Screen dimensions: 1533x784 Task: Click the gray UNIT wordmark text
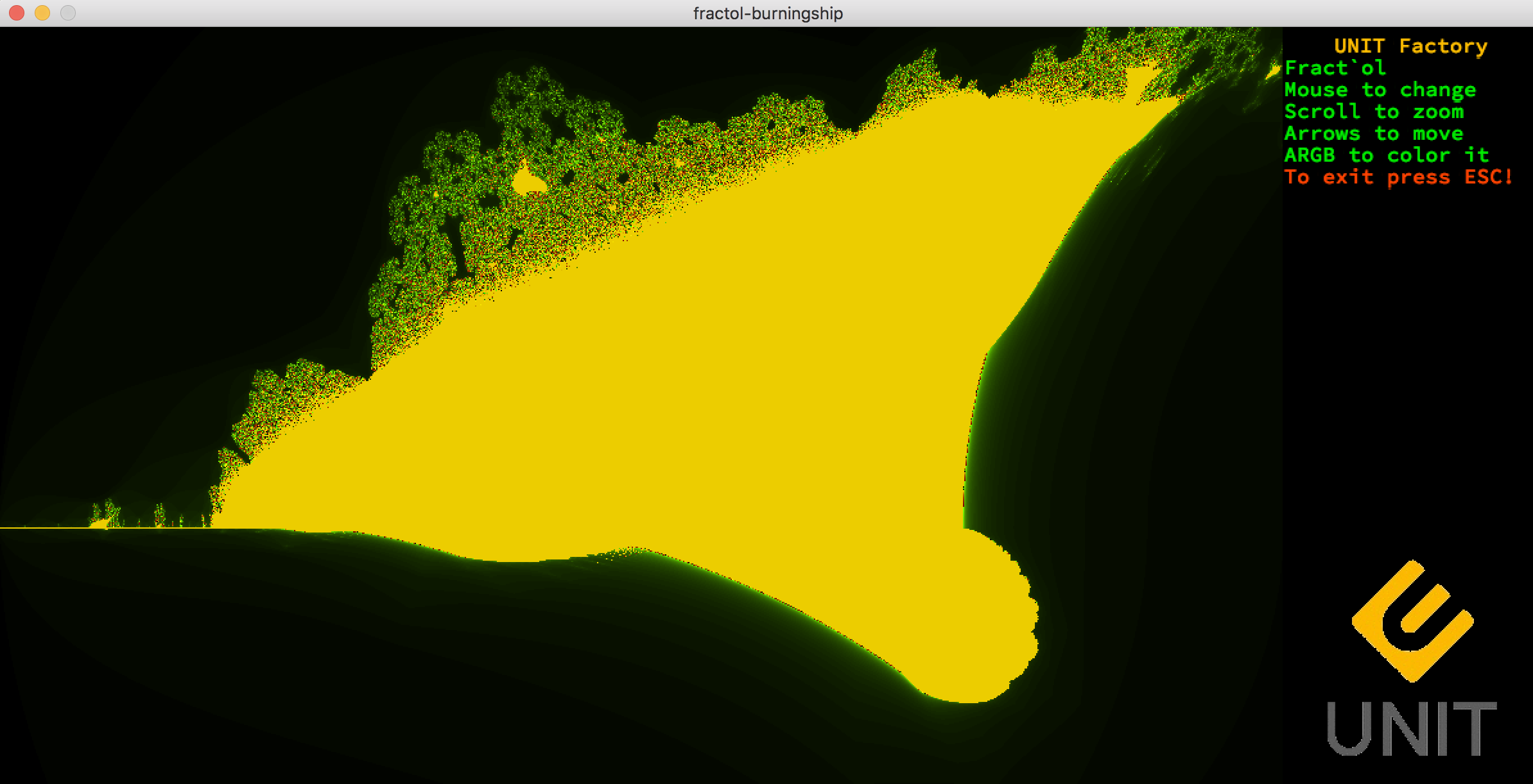(1412, 729)
